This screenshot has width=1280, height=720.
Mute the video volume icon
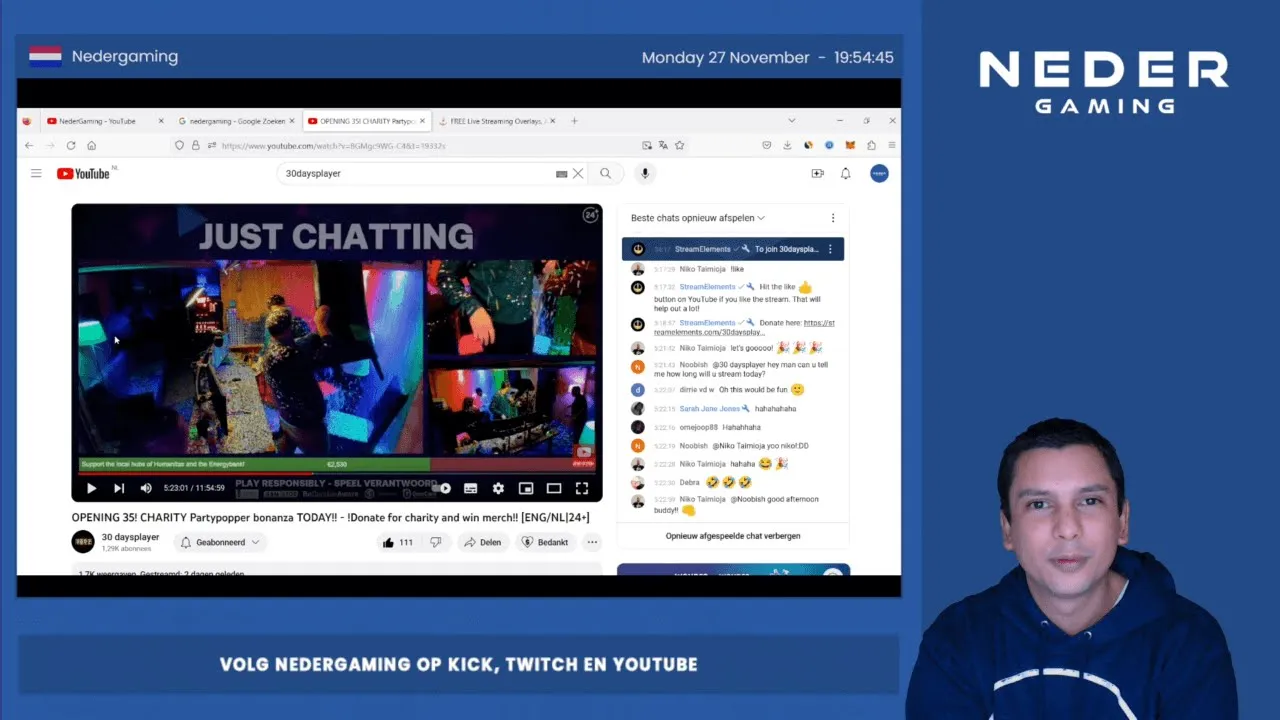tap(146, 488)
